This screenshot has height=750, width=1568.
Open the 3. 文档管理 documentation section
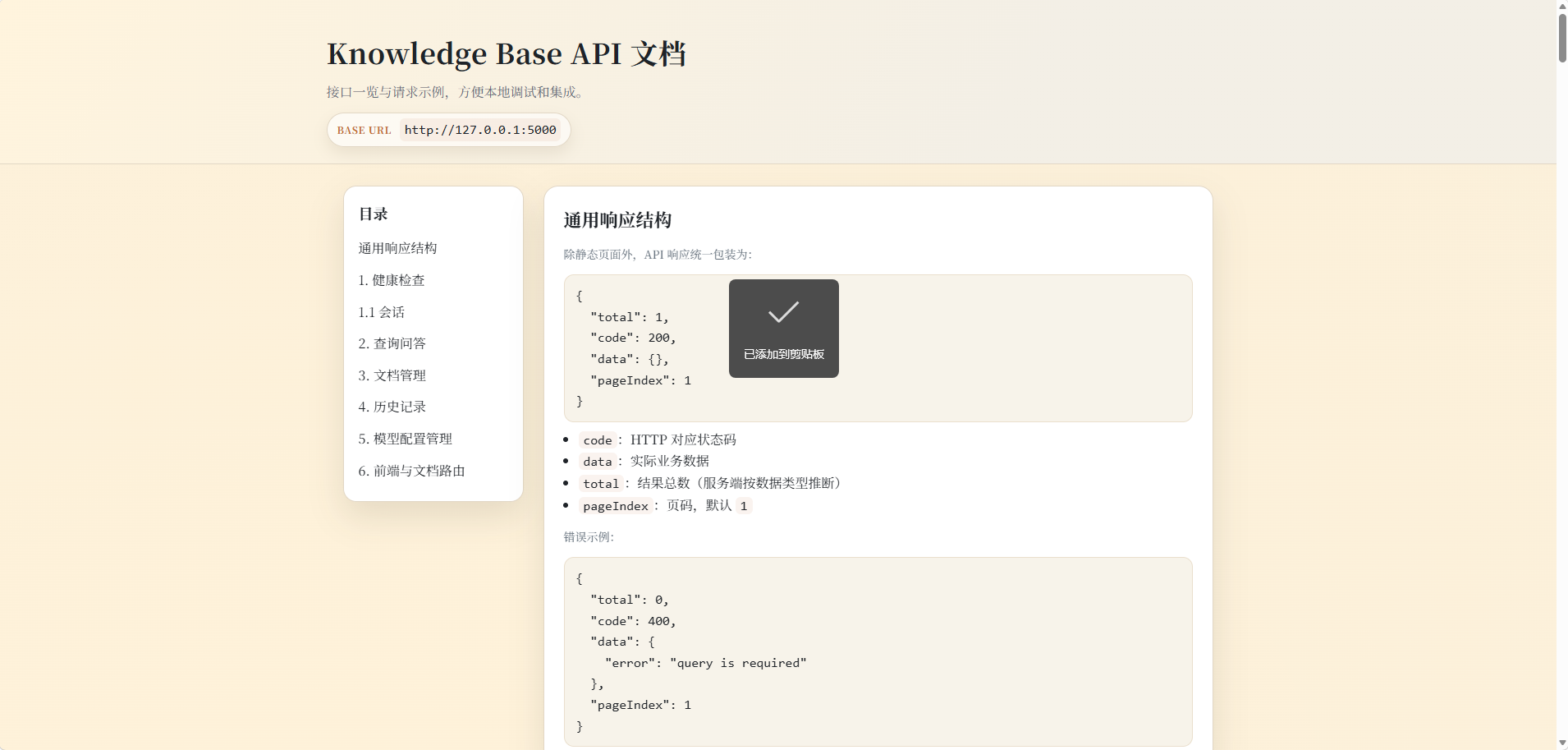[x=392, y=375]
